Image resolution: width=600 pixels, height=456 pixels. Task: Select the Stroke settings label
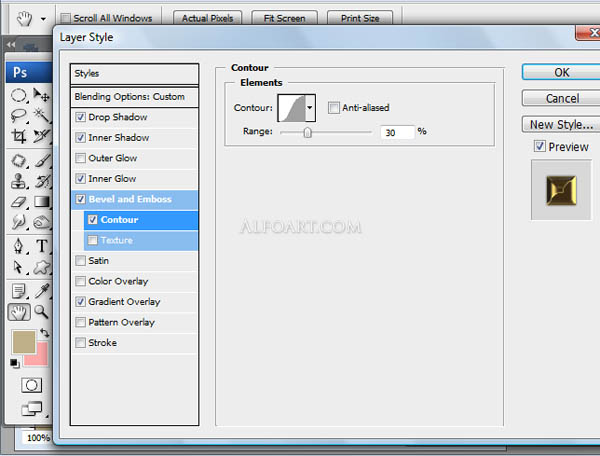click(x=103, y=343)
